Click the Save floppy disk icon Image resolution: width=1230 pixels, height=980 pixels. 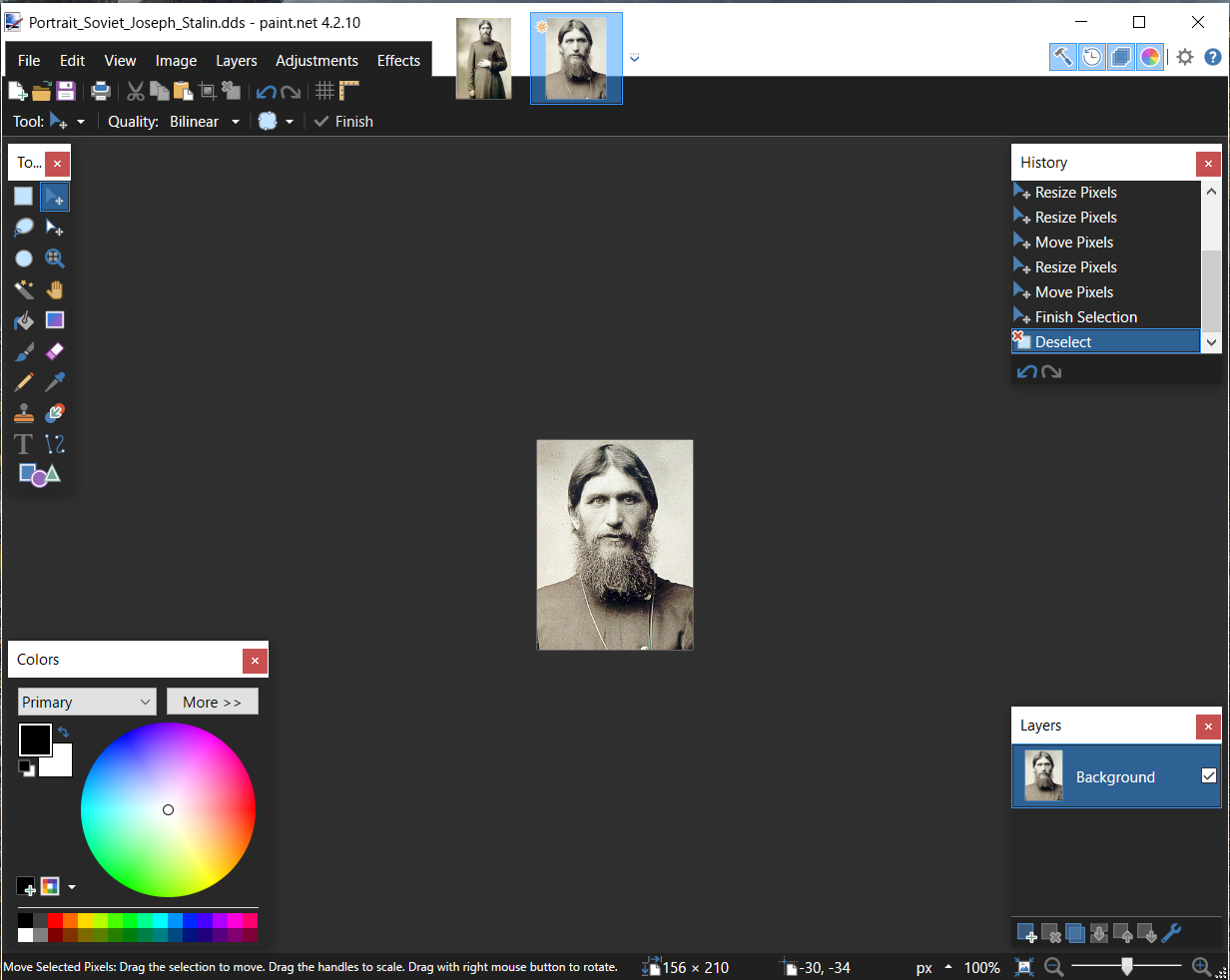pos(66,92)
